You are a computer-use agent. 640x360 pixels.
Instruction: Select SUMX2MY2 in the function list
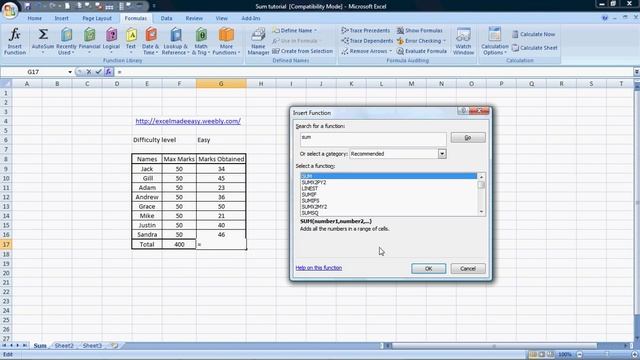point(314,207)
